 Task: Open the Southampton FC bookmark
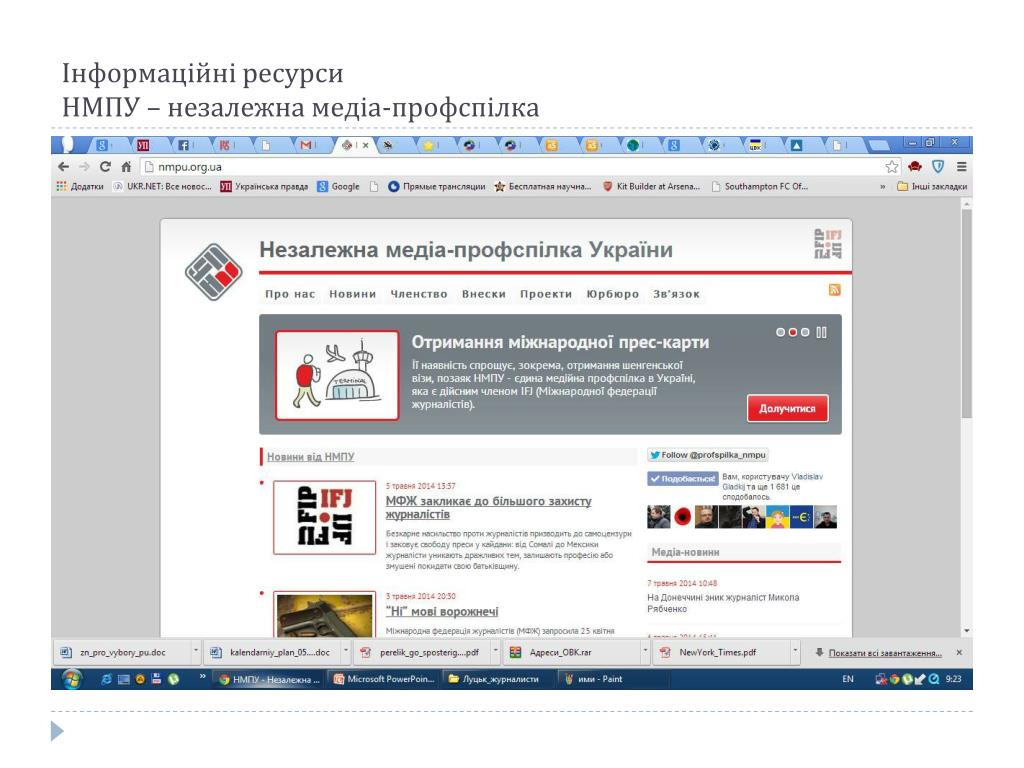[x=760, y=186]
